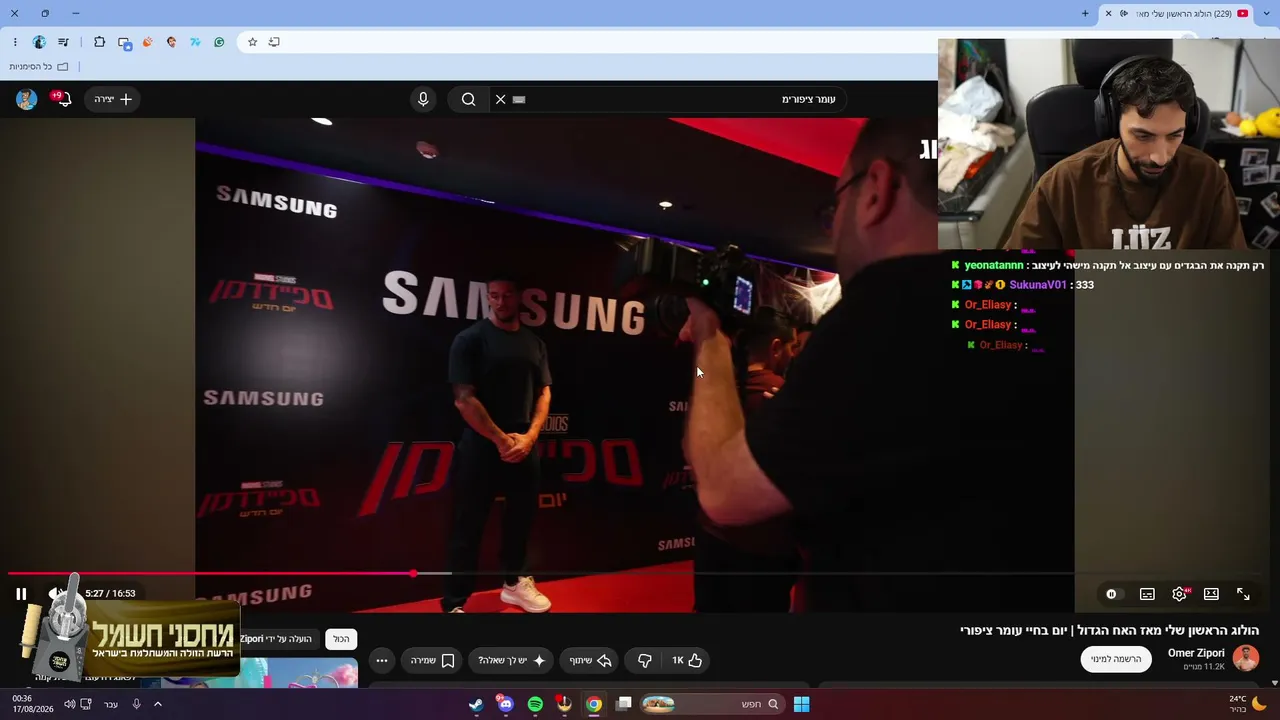Open the Omer Zipori channel avatar
1280x720 pixels.
tap(1245, 659)
